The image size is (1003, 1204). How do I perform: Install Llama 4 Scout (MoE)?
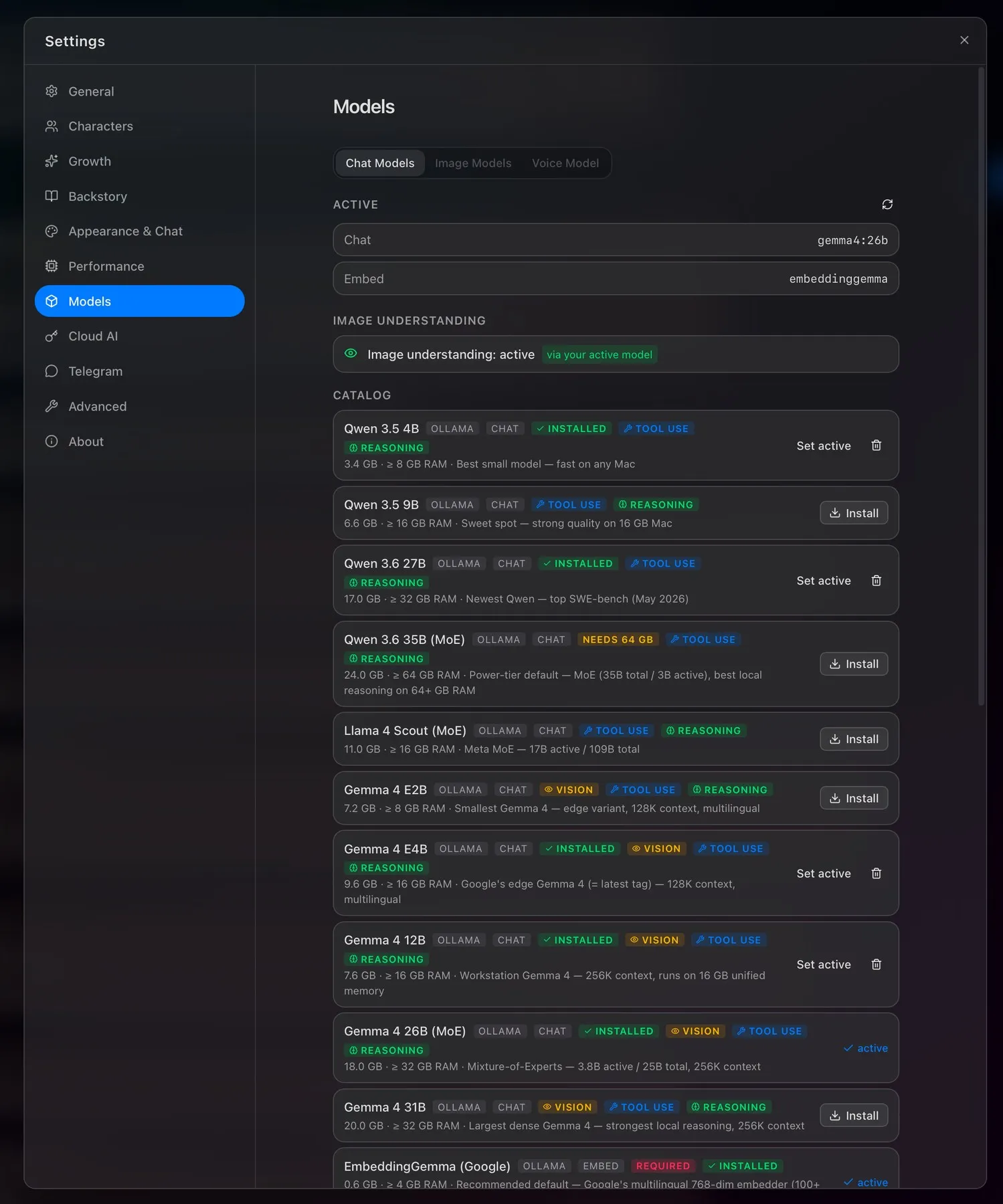click(x=854, y=739)
